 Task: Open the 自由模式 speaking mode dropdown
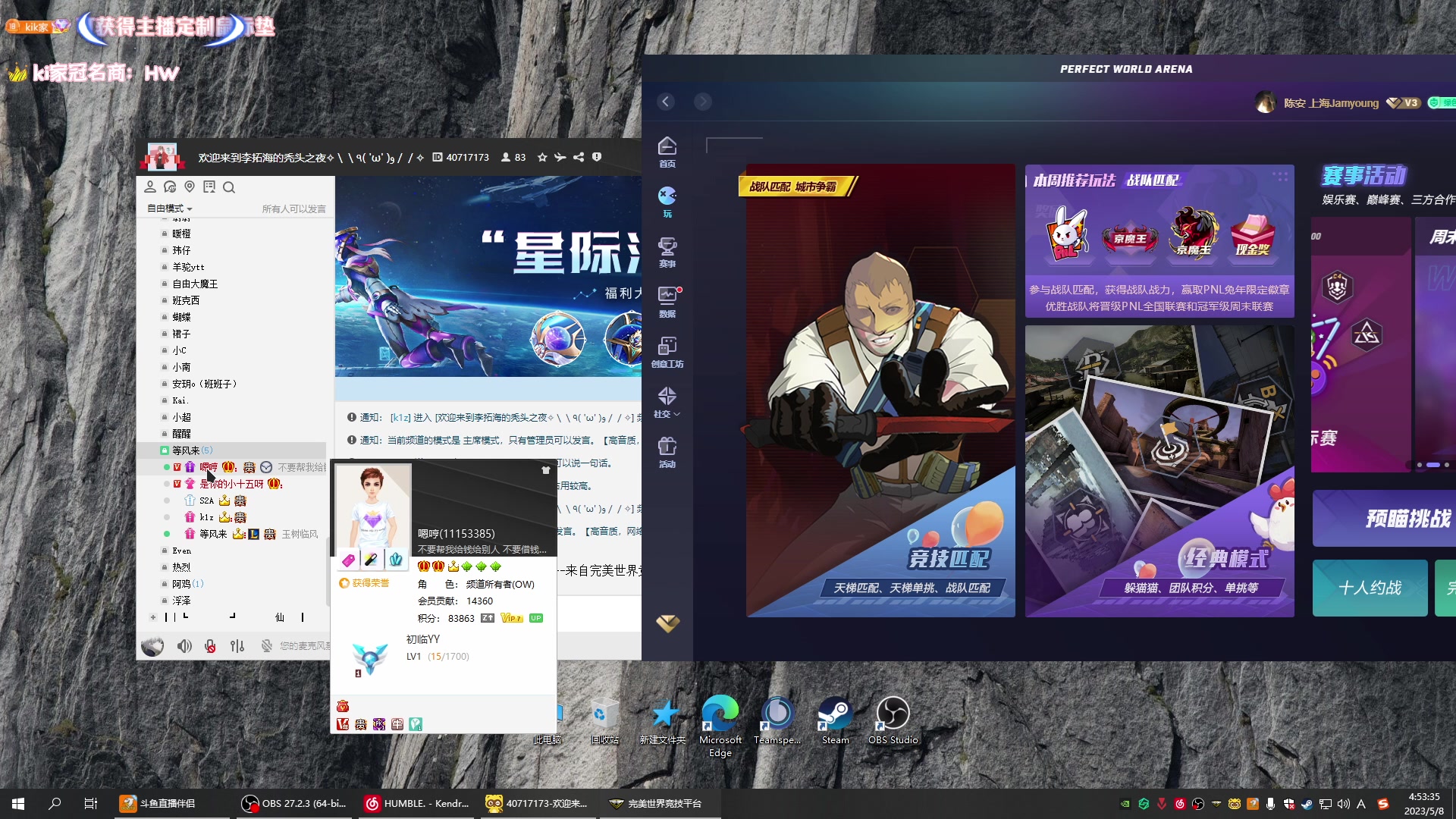point(170,209)
